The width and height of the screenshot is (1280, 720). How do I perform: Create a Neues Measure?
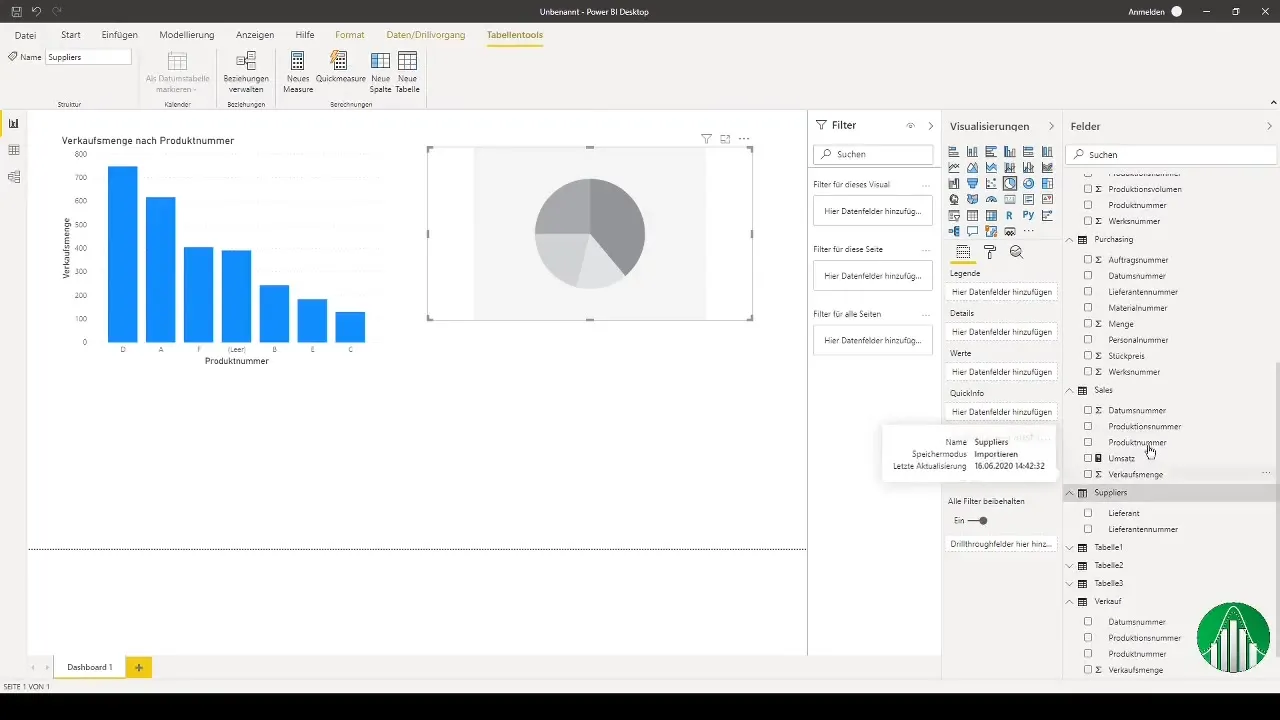point(298,73)
